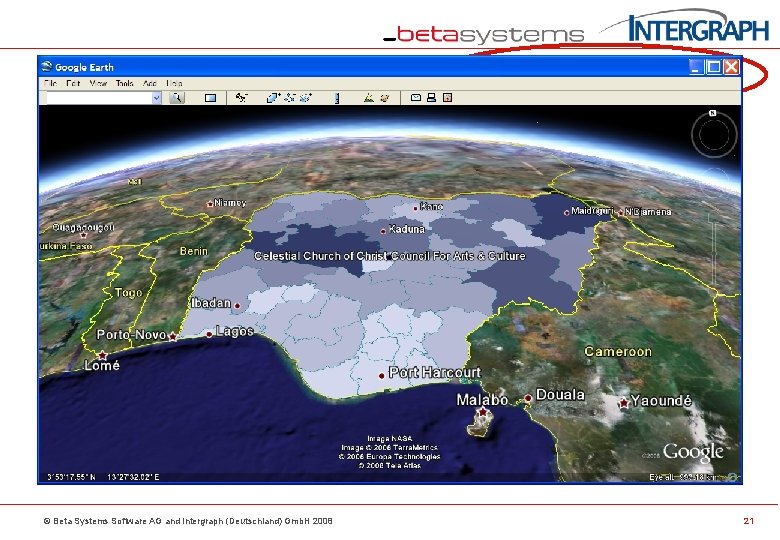The height and width of the screenshot is (540, 780).
Task: Click the Douala placemark dot
Action: 528,398
